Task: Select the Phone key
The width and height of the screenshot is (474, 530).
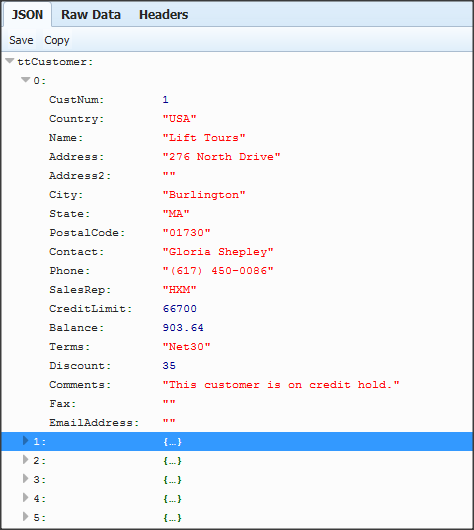Action: click(70, 271)
